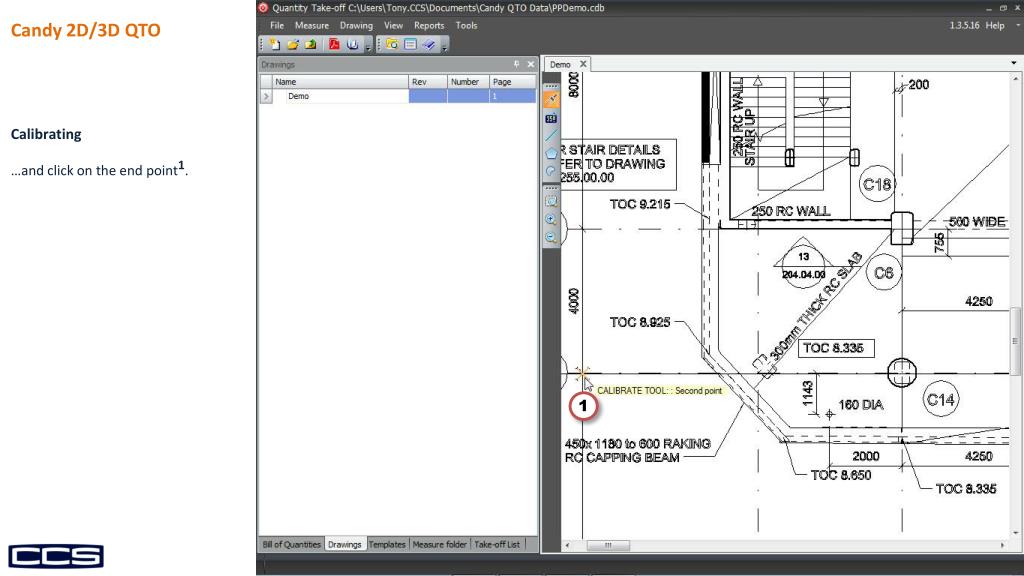Click the folder with magnifier icon
The image size is (1024, 576).
pyautogui.click(x=392, y=44)
